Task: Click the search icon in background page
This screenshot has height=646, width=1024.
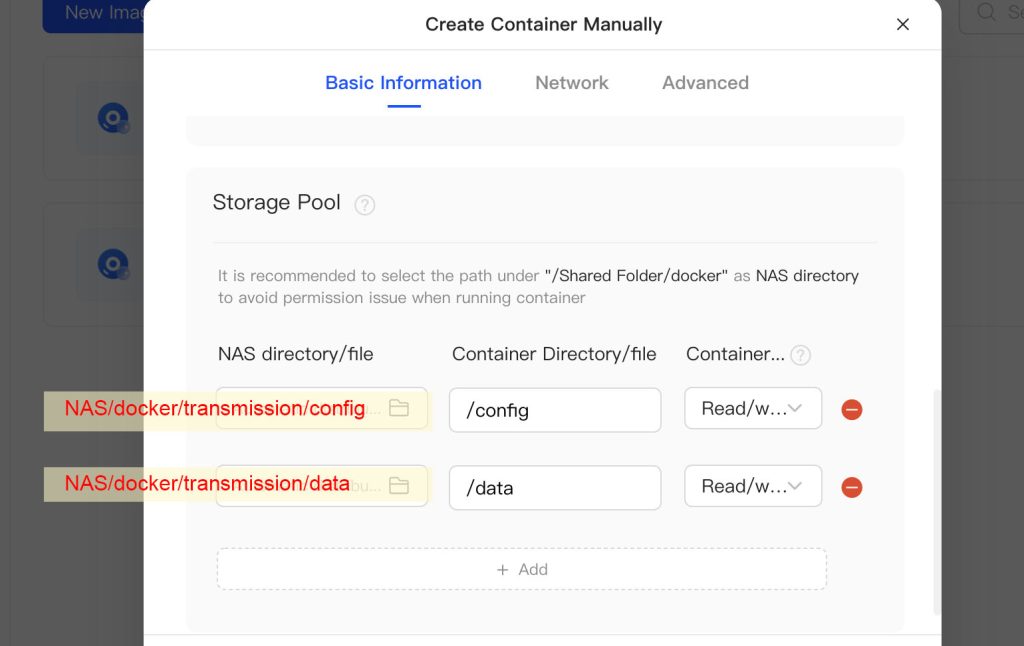Action: point(987,13)
